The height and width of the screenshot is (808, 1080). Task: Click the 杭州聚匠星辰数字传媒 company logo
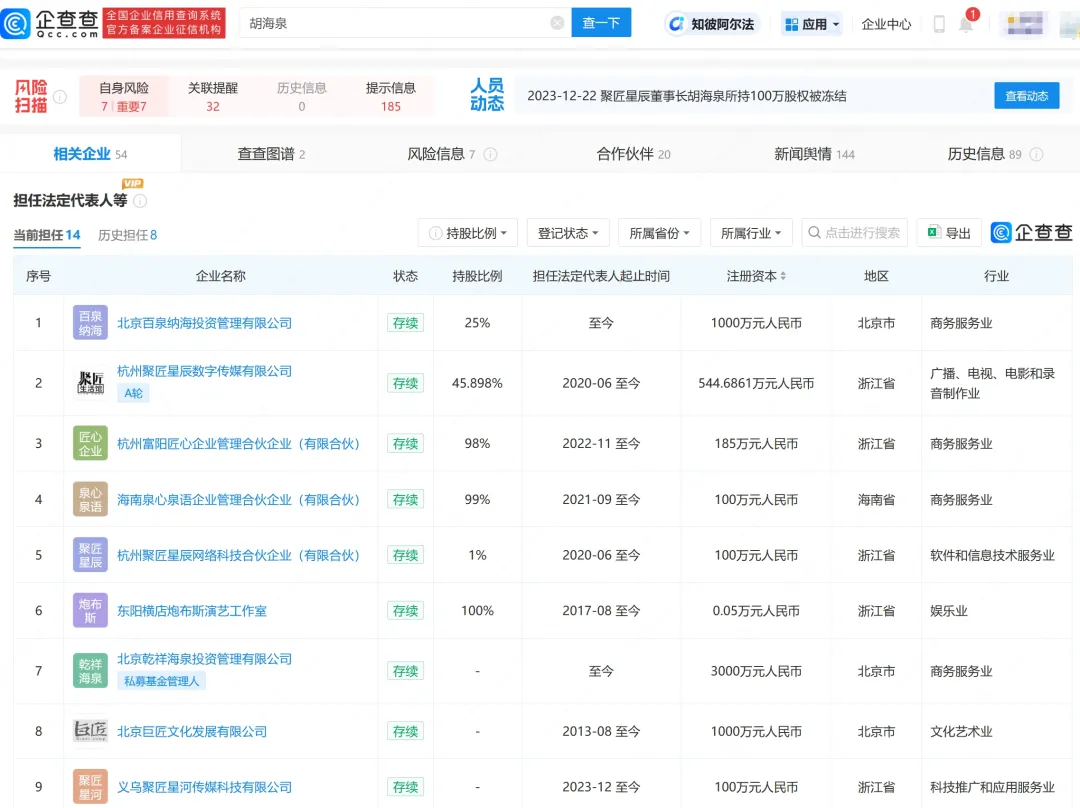click(x=90, y=383)
